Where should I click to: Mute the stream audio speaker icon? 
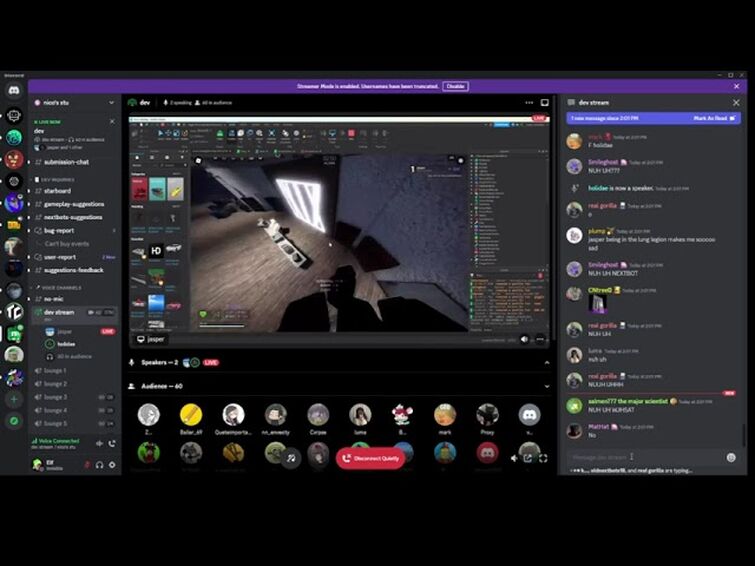525,340
